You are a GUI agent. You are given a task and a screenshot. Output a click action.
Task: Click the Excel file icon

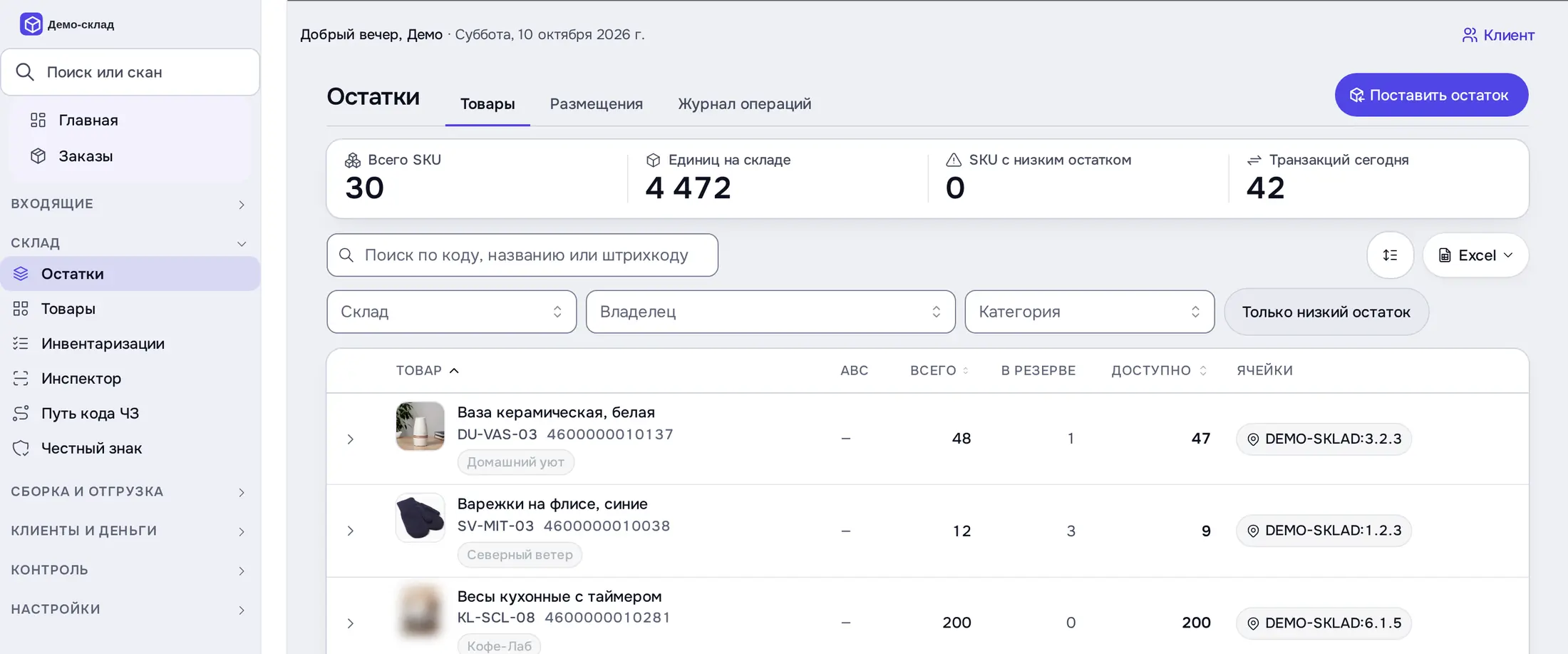point(1445,255)
